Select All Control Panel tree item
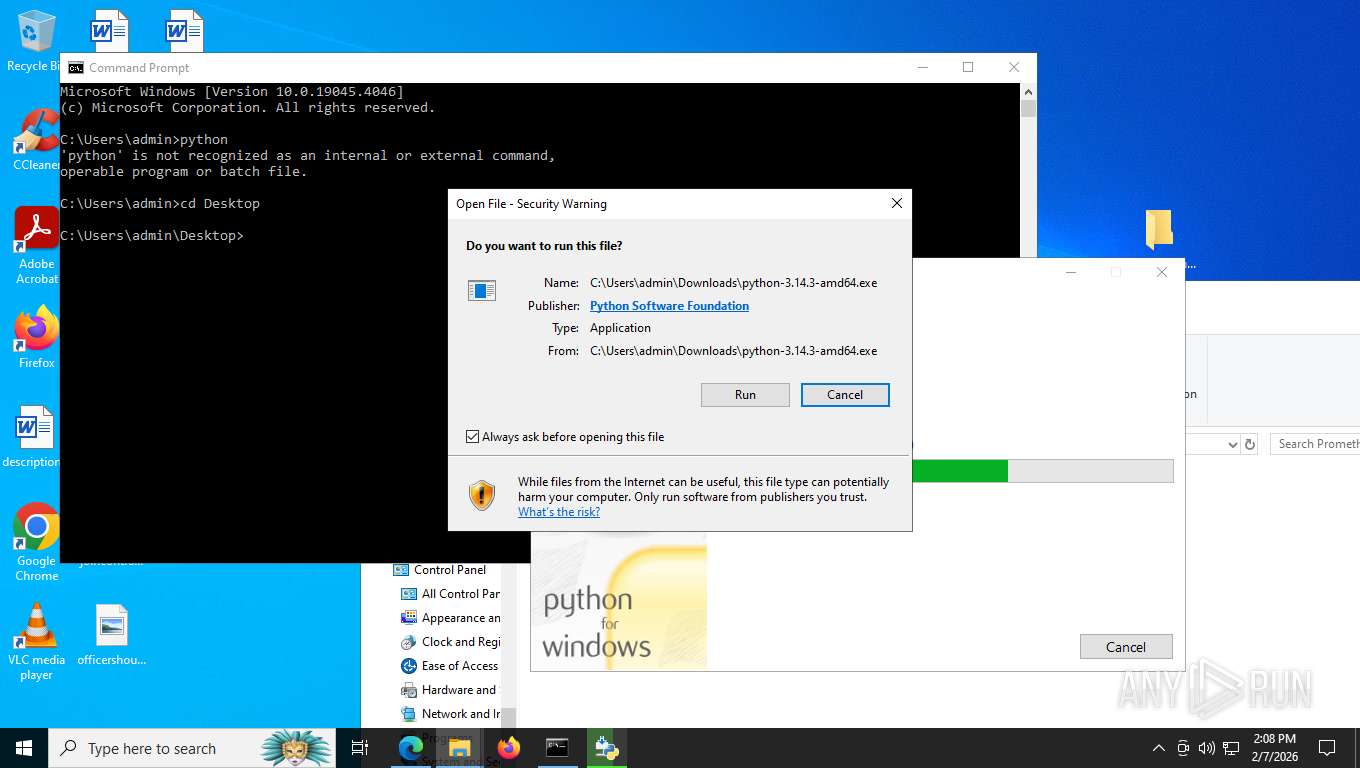 click(x=460, y=594)
